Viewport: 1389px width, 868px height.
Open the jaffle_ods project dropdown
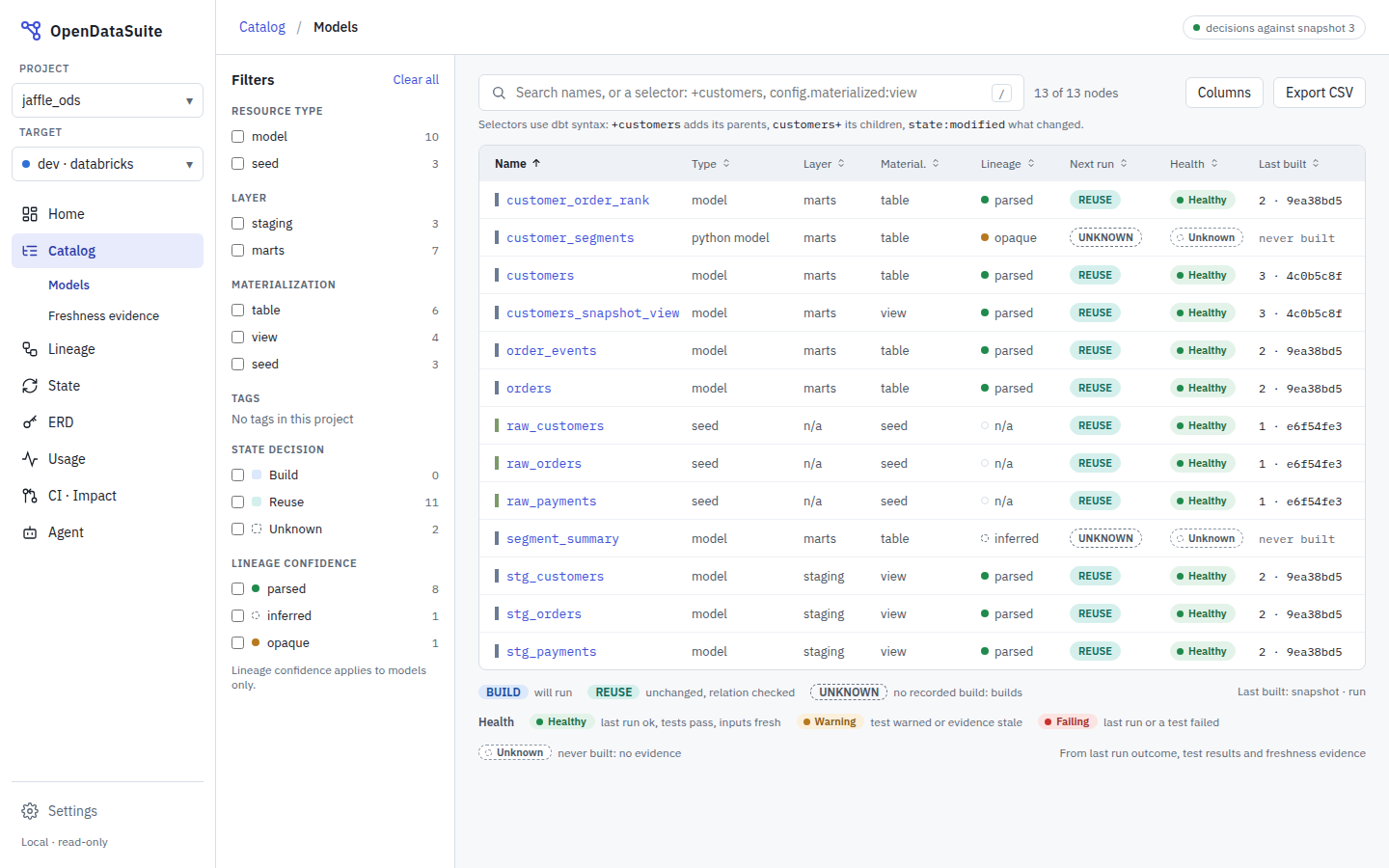(x=107, y=100)
